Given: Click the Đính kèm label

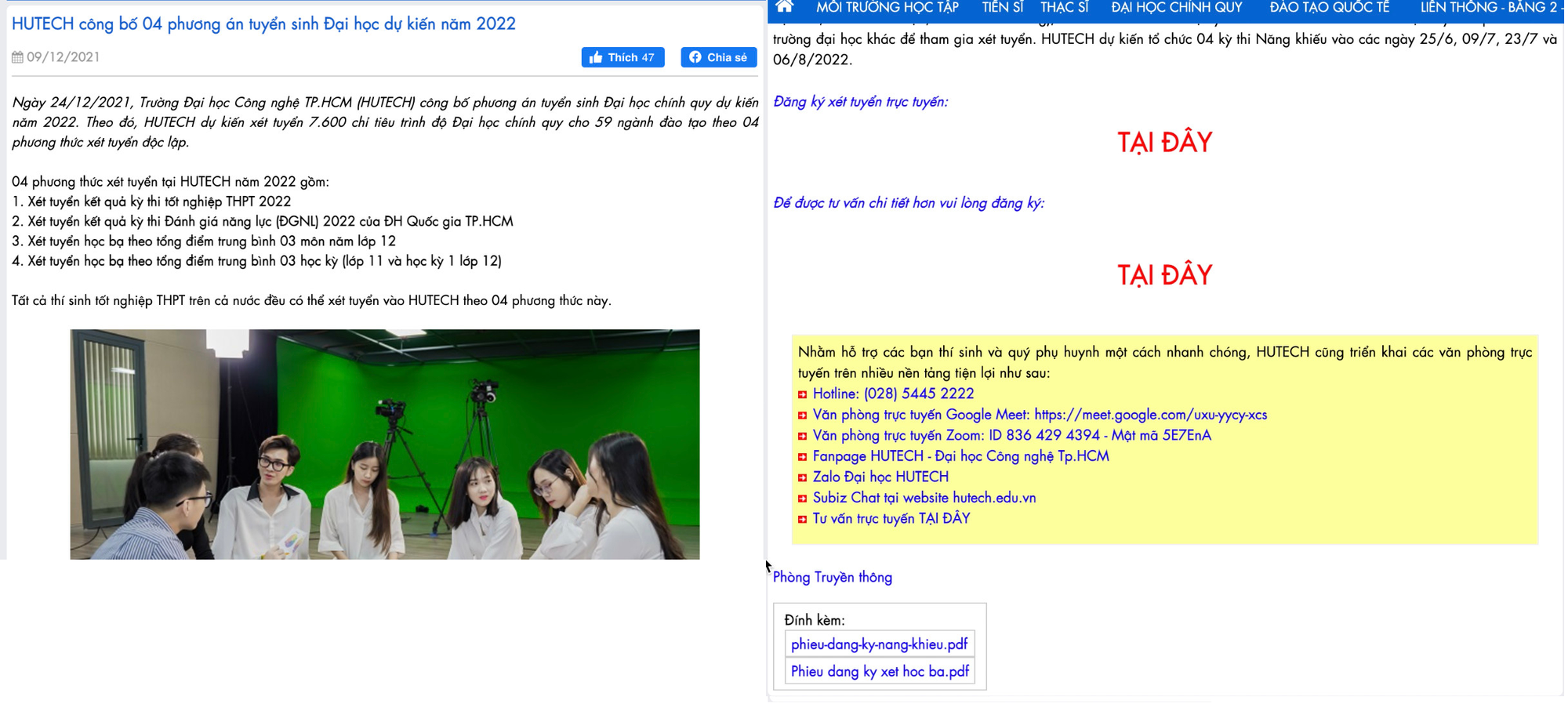Looking at the screenshot, I should (815, 620).
